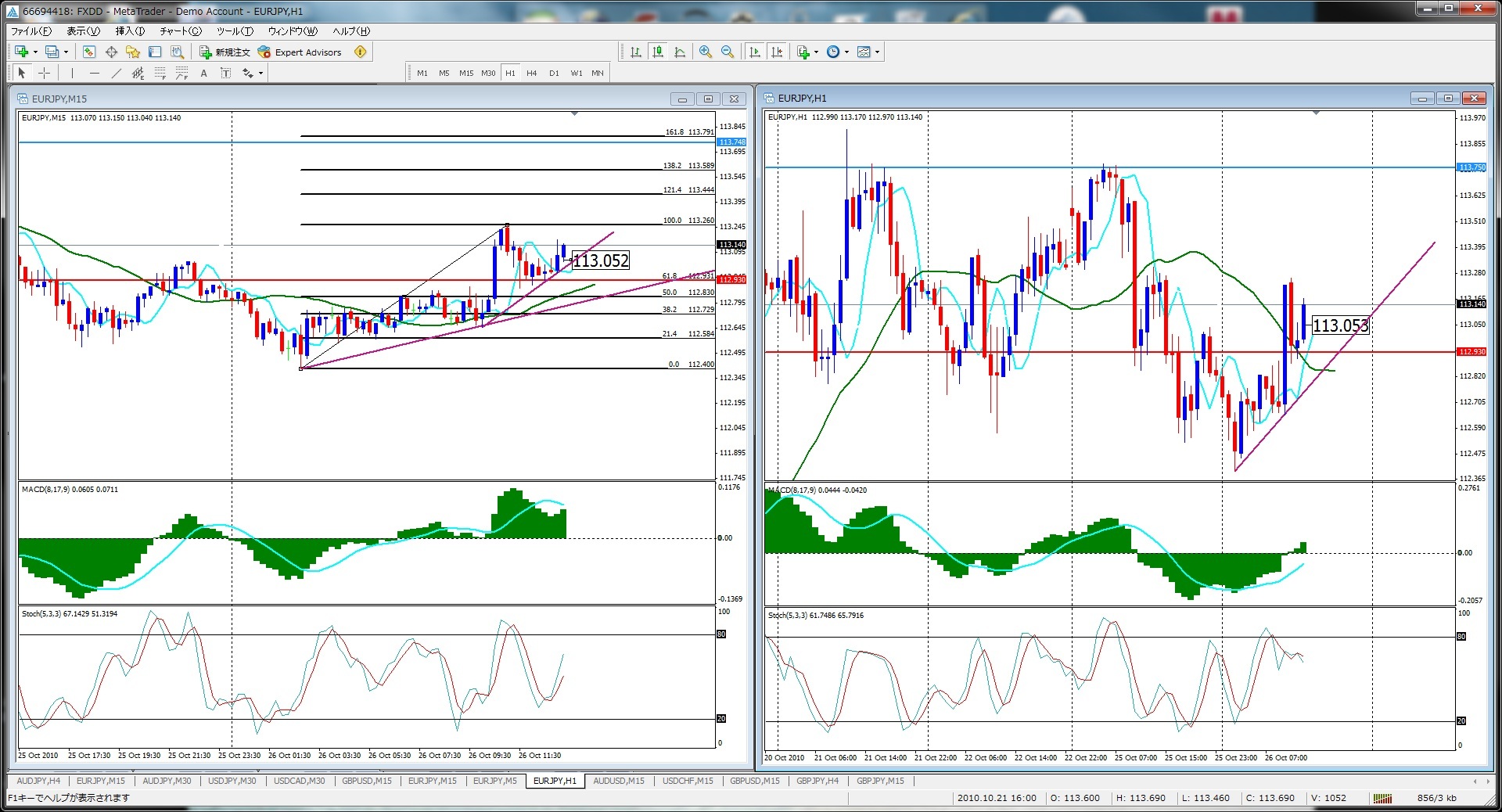The image size is (1502, 812).
Task: Select the trendline drawing tool
Action: (116, 73)
